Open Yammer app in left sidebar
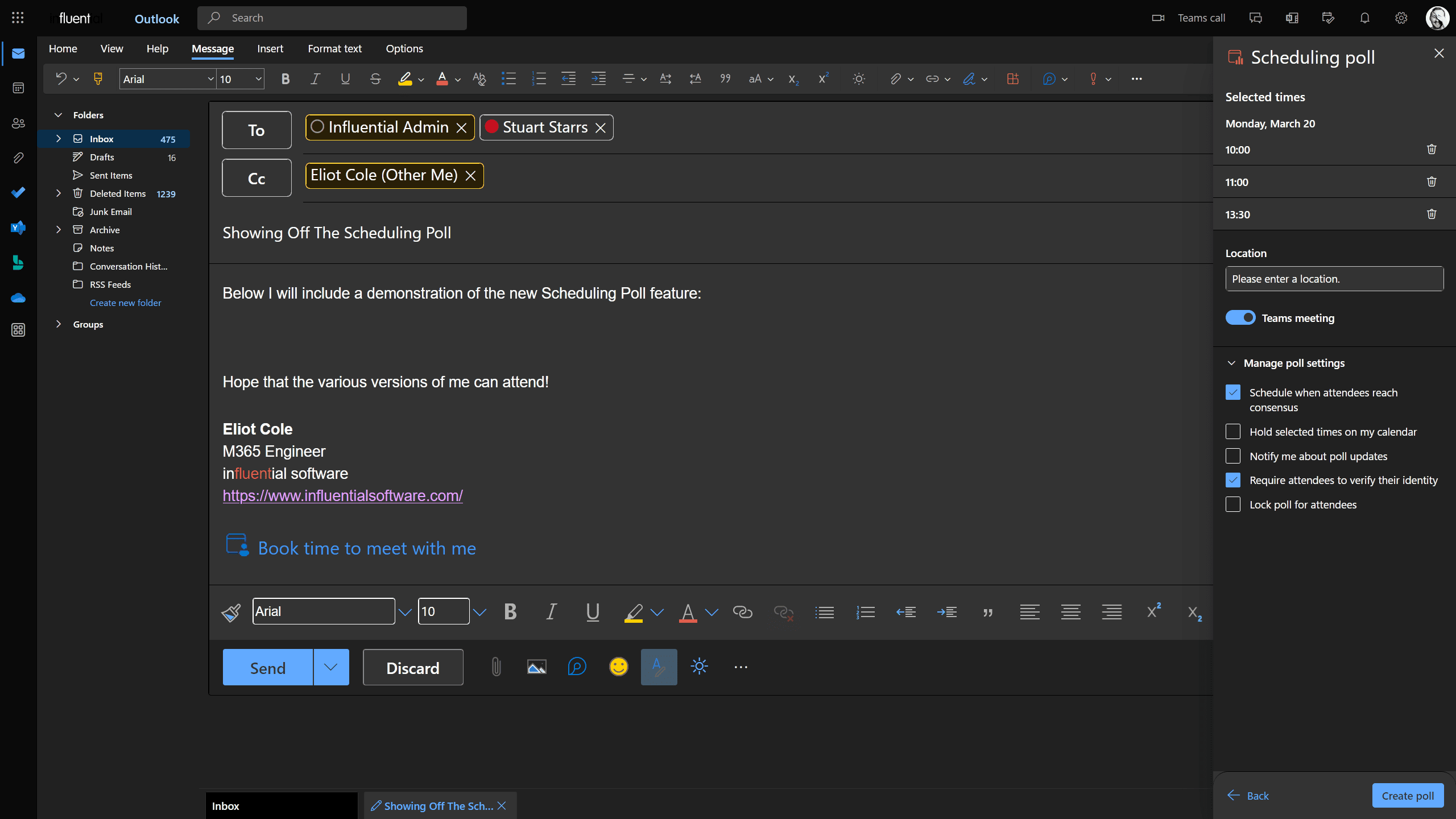Viewport: 1456px width, 819px height. point(18,227)
